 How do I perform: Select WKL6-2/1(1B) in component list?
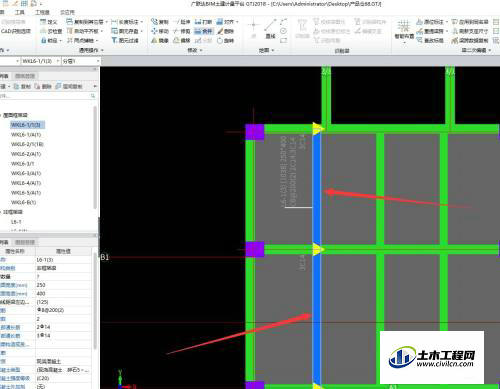(x=27, y=144)
